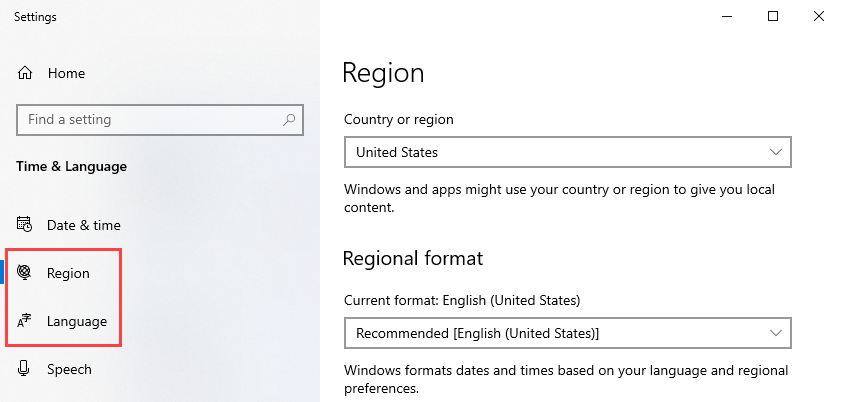Click the Home house icon

click(x=26, y=73)
